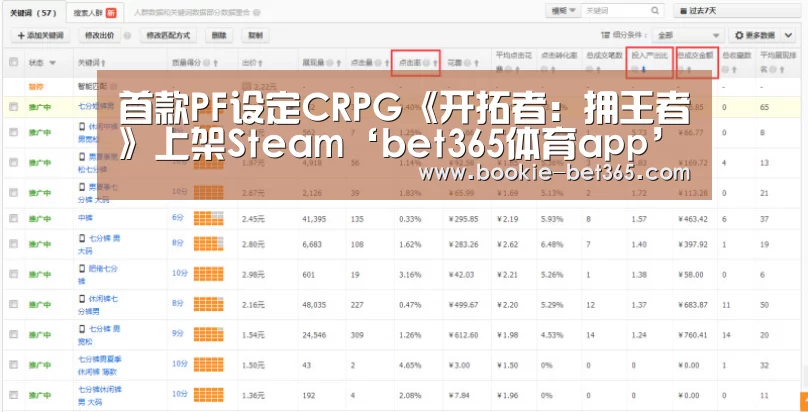Viewport: 808px width, 412px height.
Task: Click the 8分 score for 休闲裤七分裤男
Action: pos(178,303)
